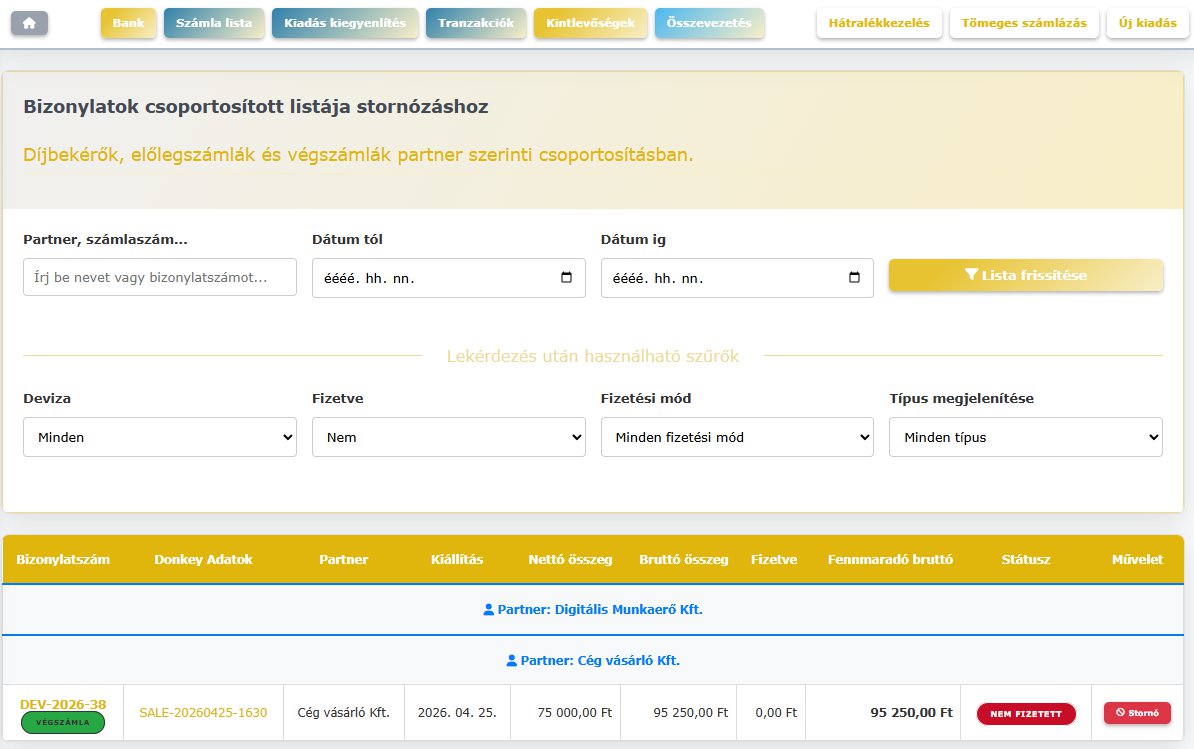Screen dimensions: 1194x749
Task: Go to the Kiadás kiegyenlítés tab
Action: coord(344,23)
